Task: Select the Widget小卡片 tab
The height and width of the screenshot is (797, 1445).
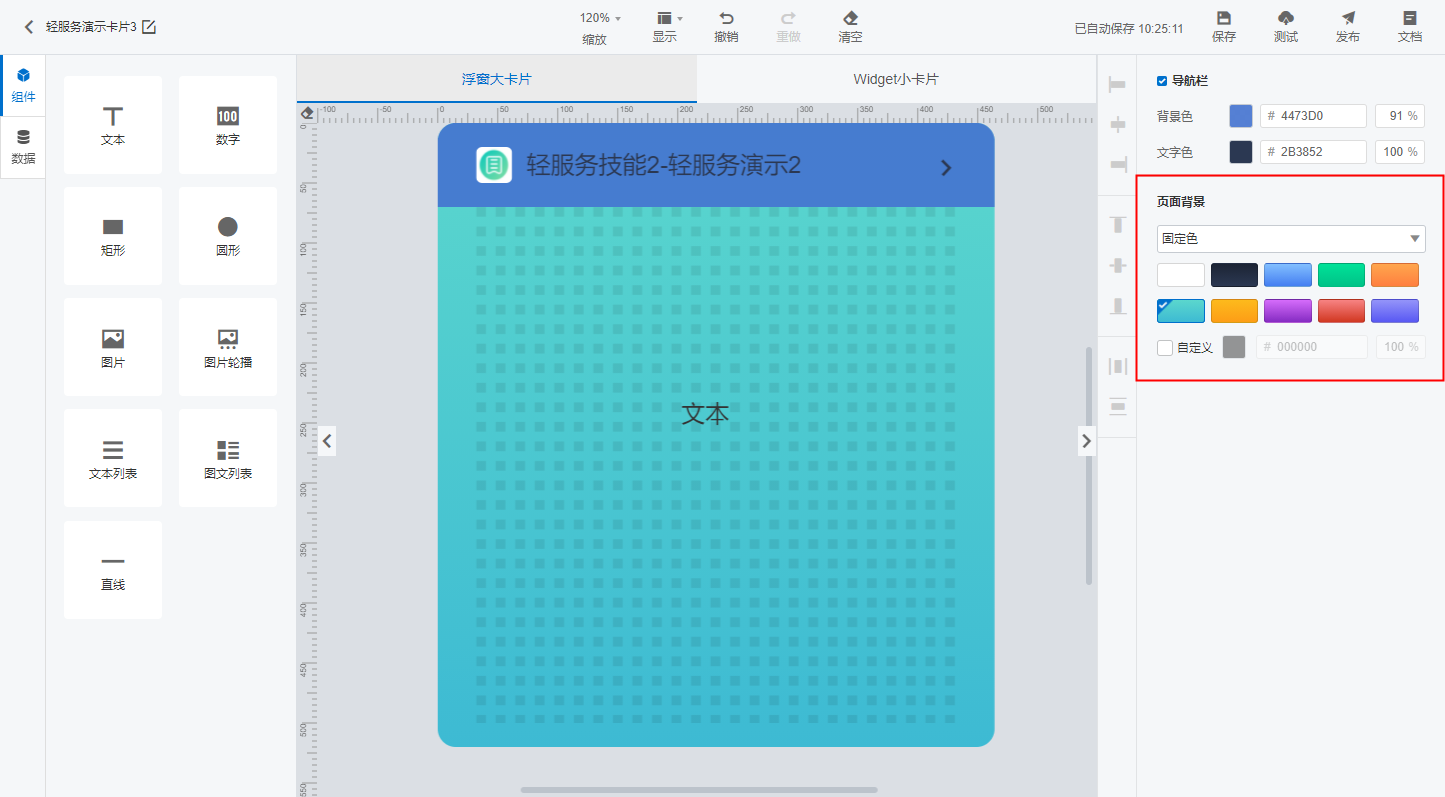Action: pos(896,79)
